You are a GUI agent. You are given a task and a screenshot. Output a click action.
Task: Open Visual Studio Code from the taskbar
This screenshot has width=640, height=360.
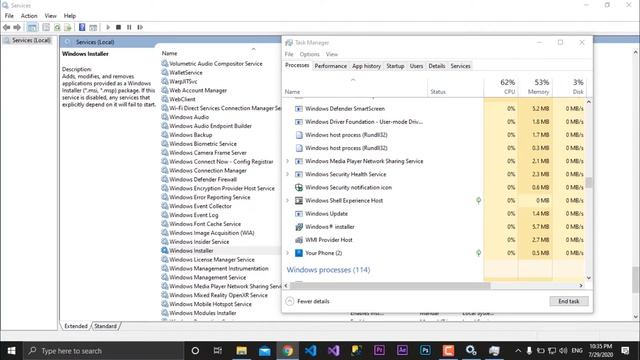310,351
